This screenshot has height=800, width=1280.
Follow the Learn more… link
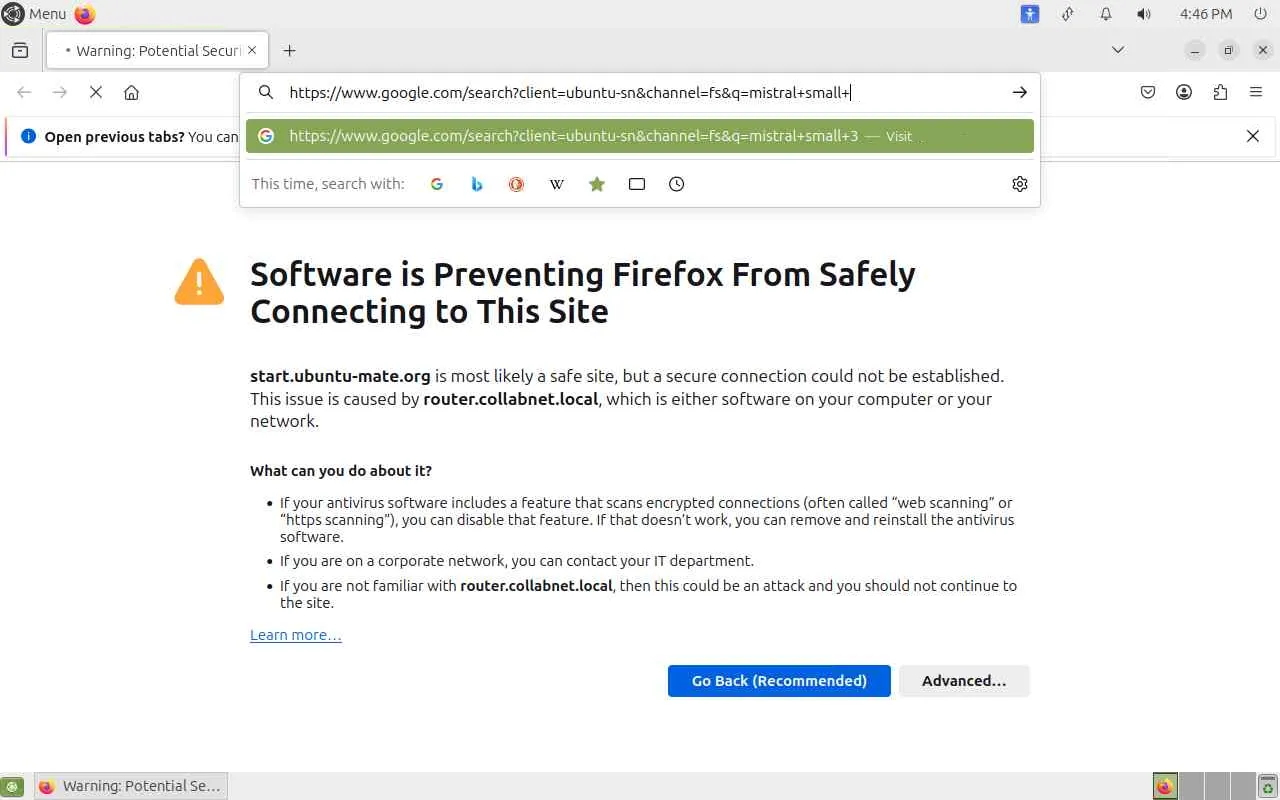coord(296,635)
